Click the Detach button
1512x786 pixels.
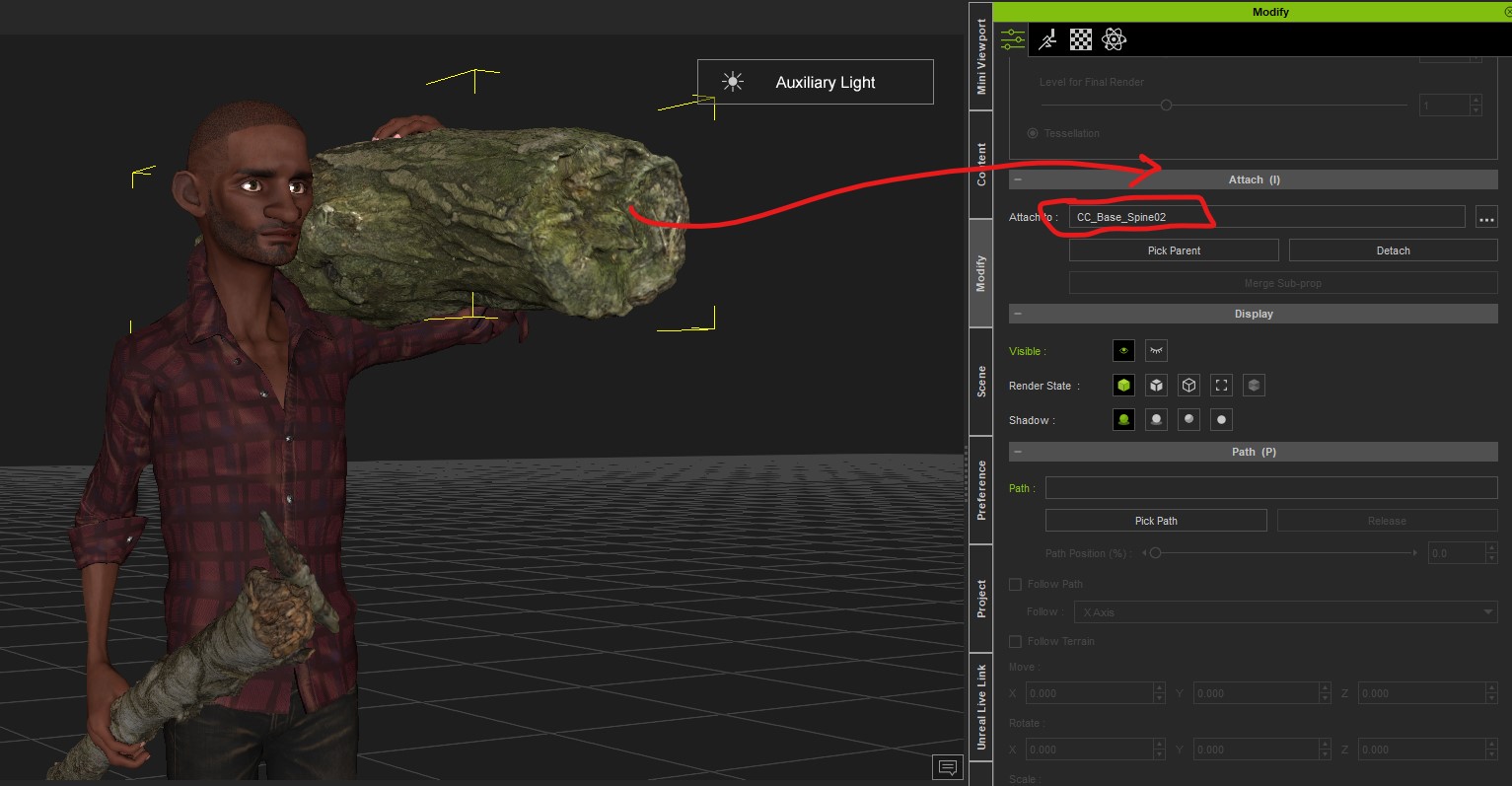coord(1393,250)
